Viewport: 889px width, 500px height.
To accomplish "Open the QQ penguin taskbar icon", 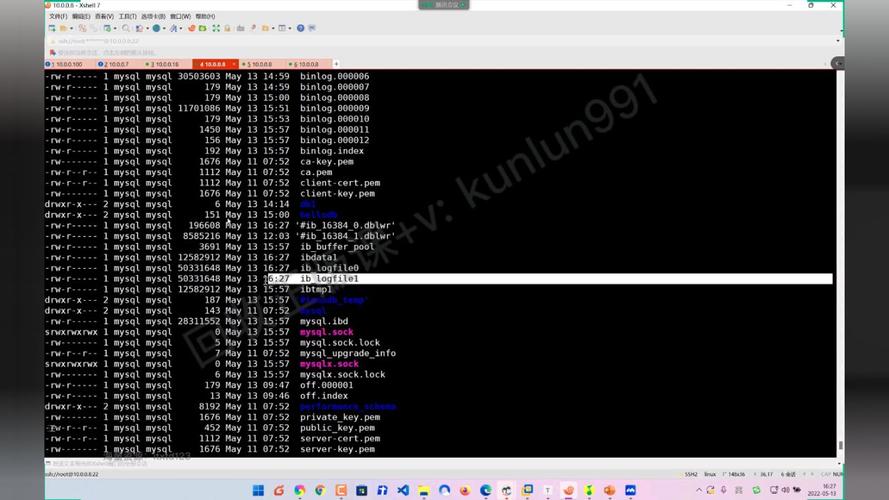I will [x=506, y=490].
